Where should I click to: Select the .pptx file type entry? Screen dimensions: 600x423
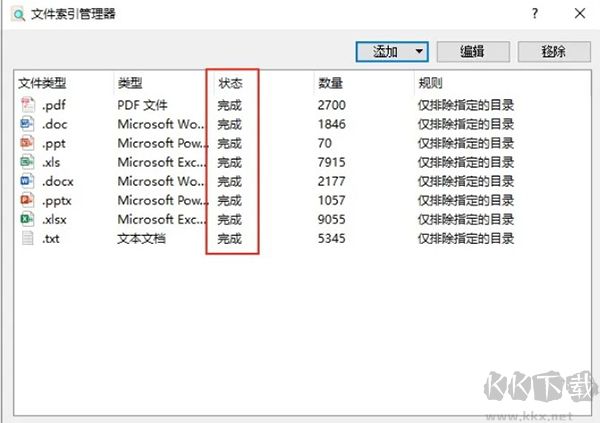coord(57,201)
